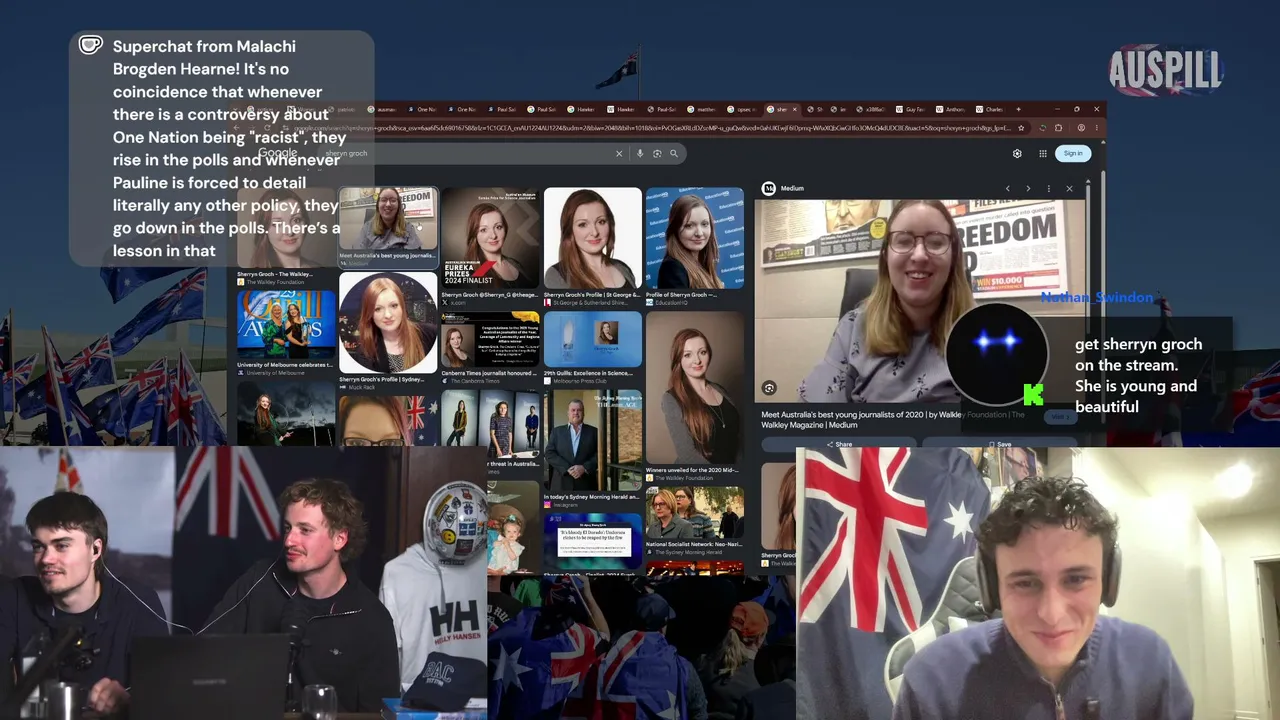Switch to the 'x388a0' browser tab

[x=873, y=109]
